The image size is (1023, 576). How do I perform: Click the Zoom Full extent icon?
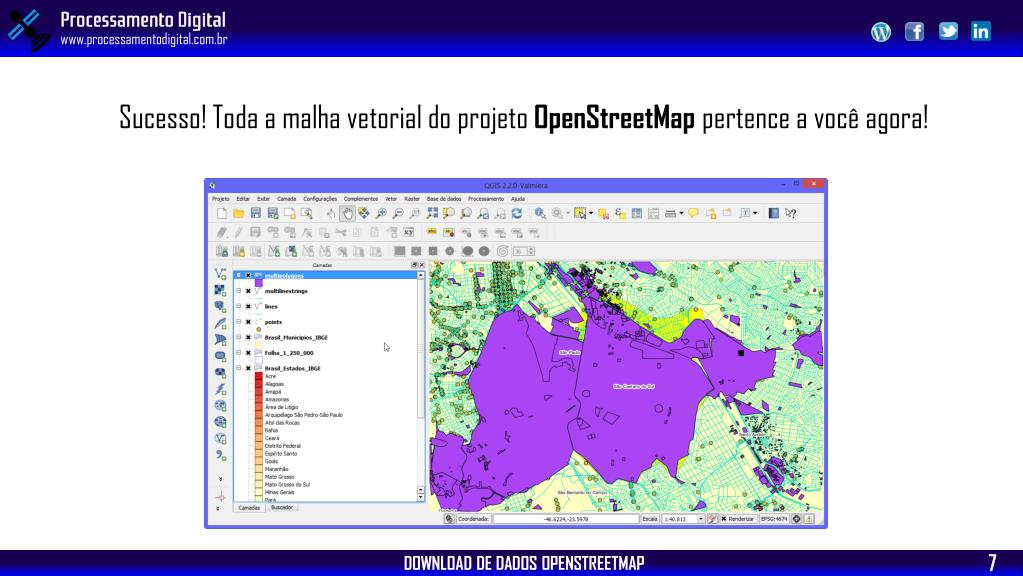coord(432,213)
